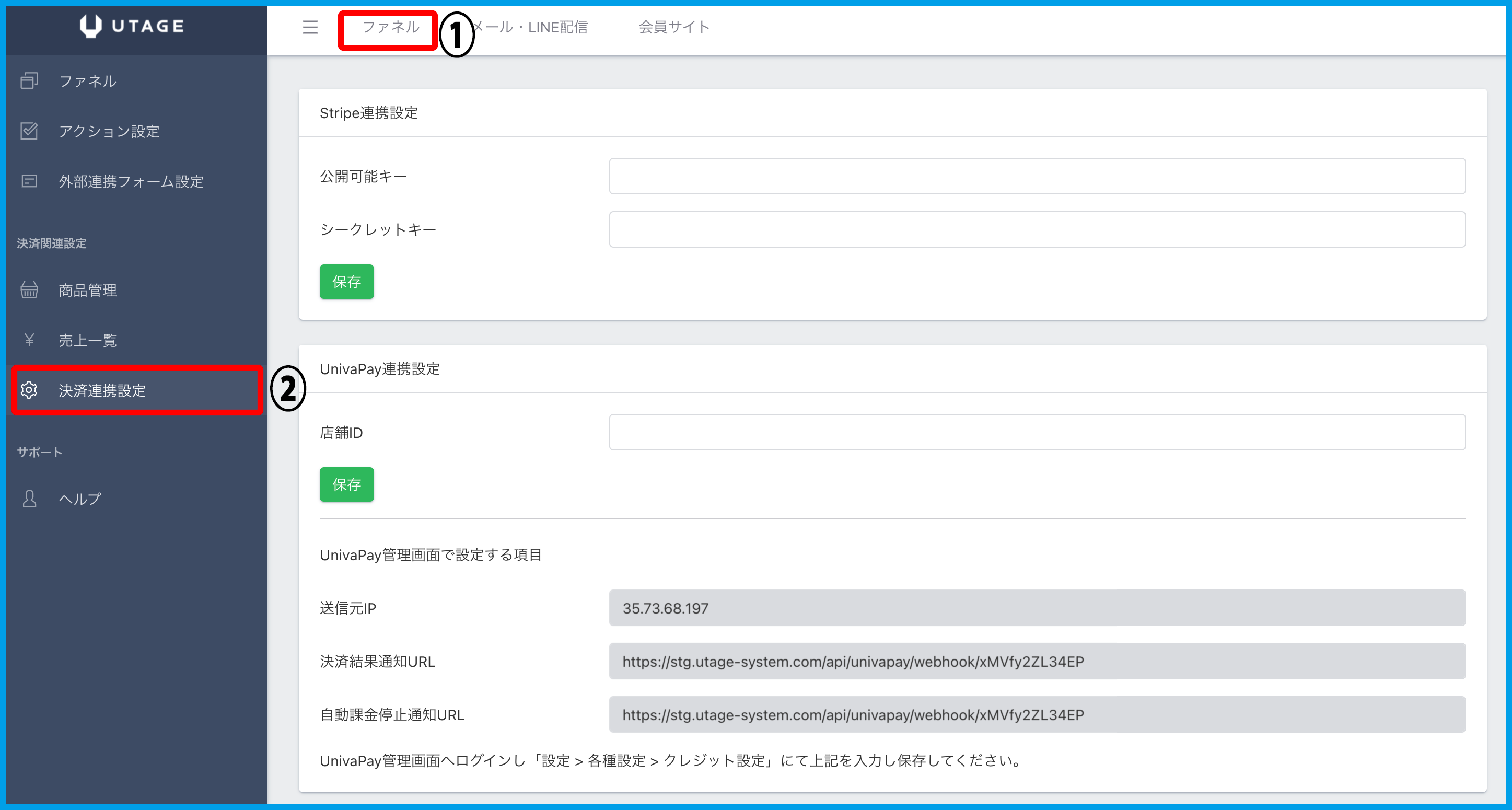
Task: Save the Stripe連携設定 with 保存 button
Action: point(346,282)
